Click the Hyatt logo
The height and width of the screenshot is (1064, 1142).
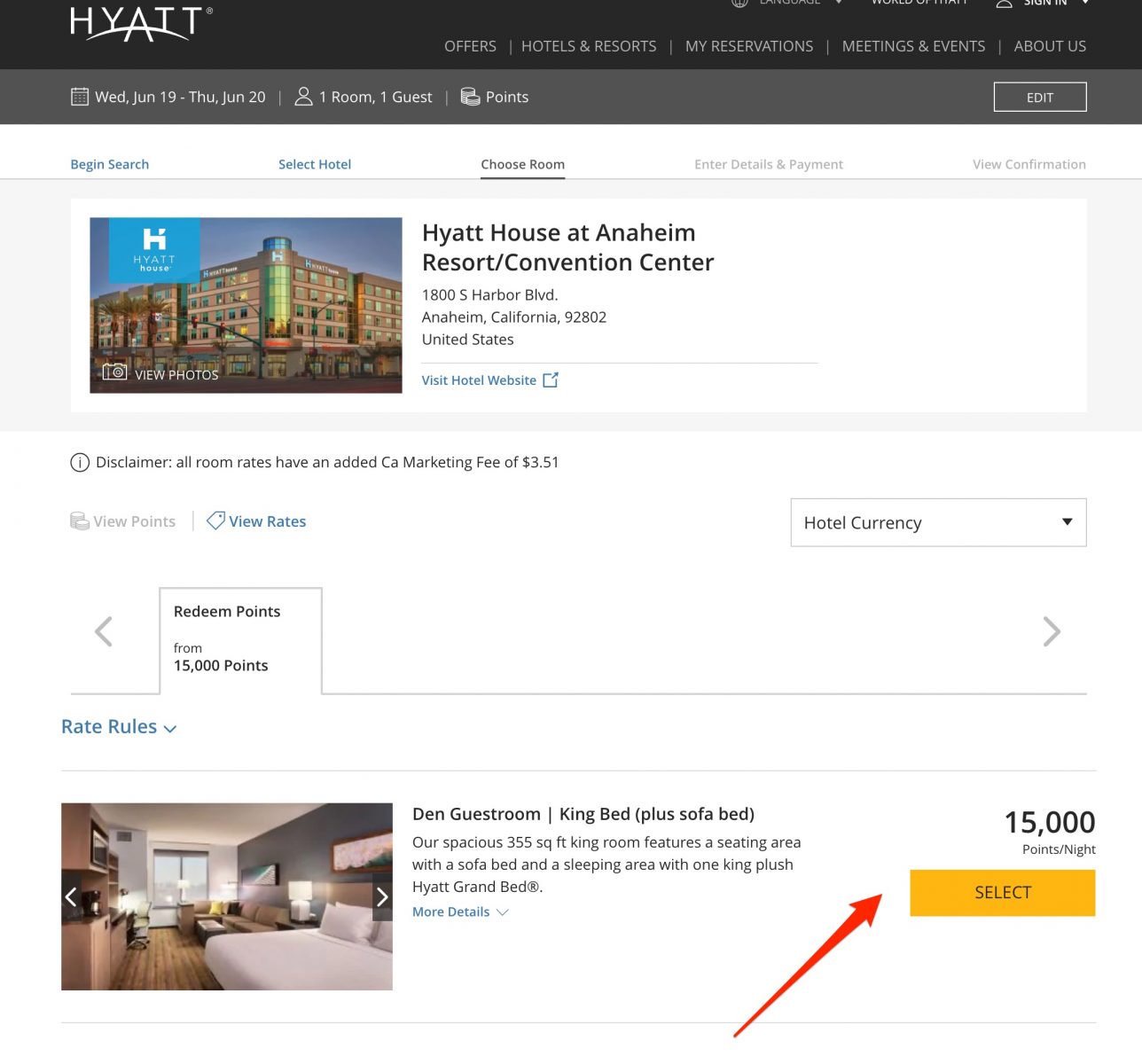(x=141, y=24)
